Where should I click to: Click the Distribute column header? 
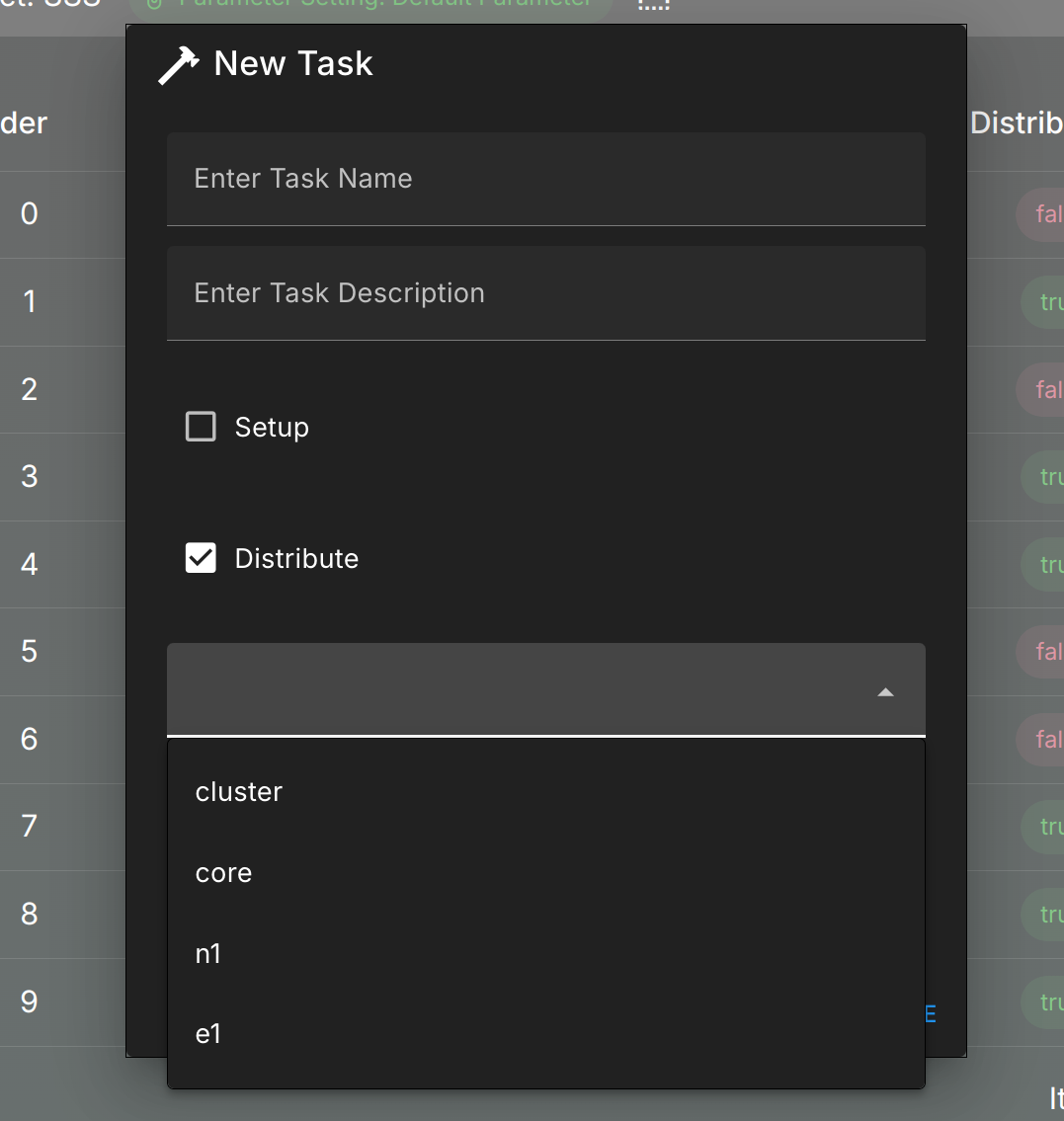pyautogui.click(x=1017, y=123)
